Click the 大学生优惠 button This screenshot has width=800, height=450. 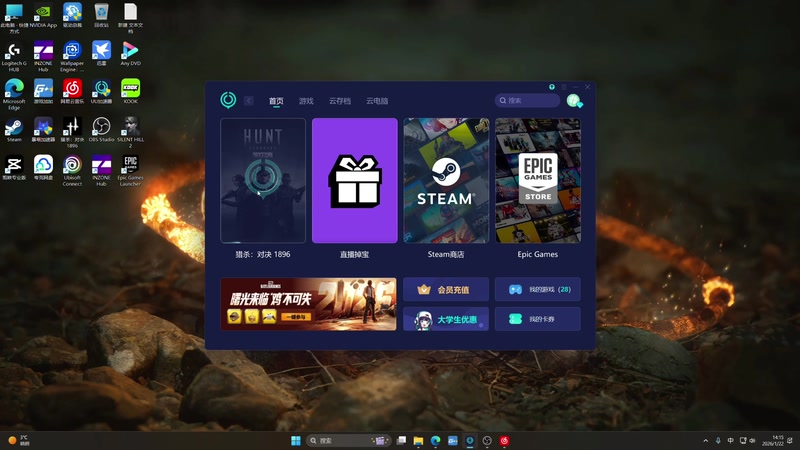pyautogui.click(x=446, y=319)
